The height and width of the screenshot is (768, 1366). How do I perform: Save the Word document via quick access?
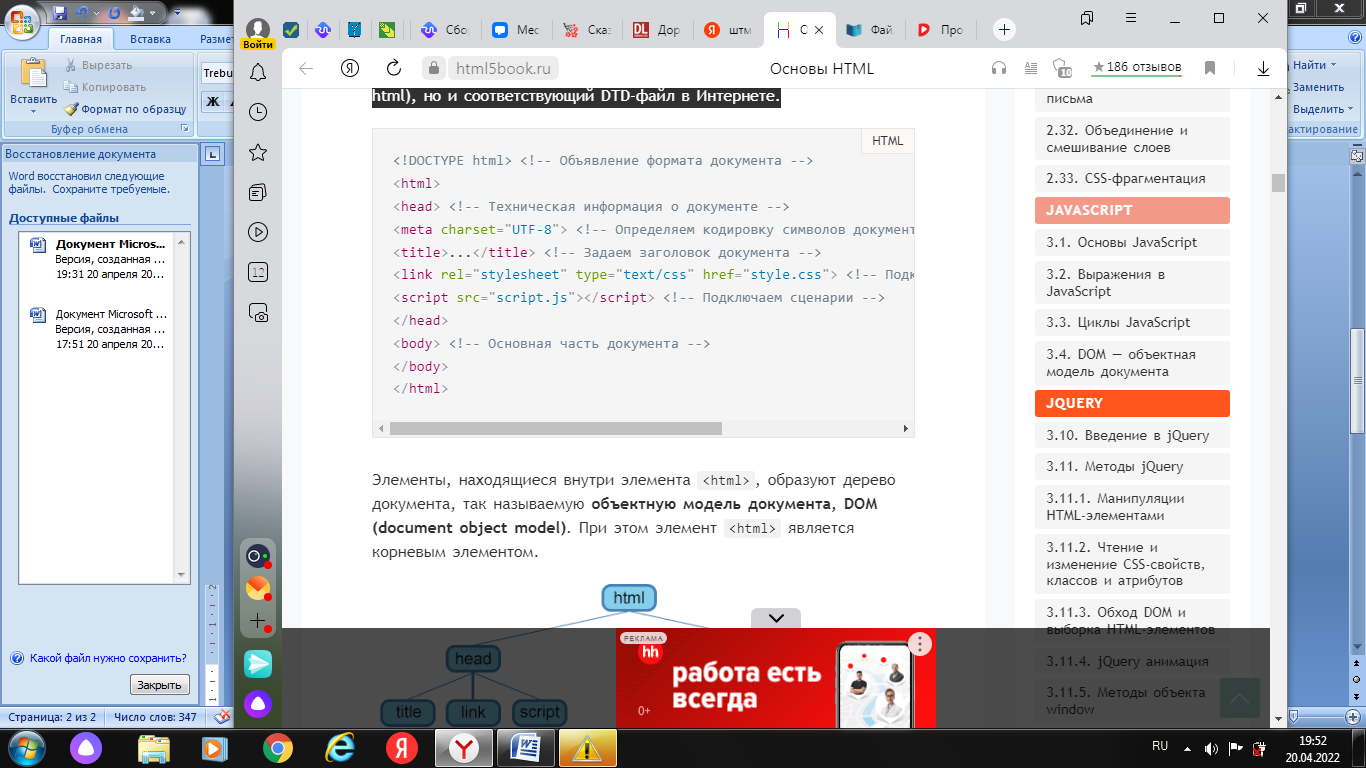tap(61, 13)
